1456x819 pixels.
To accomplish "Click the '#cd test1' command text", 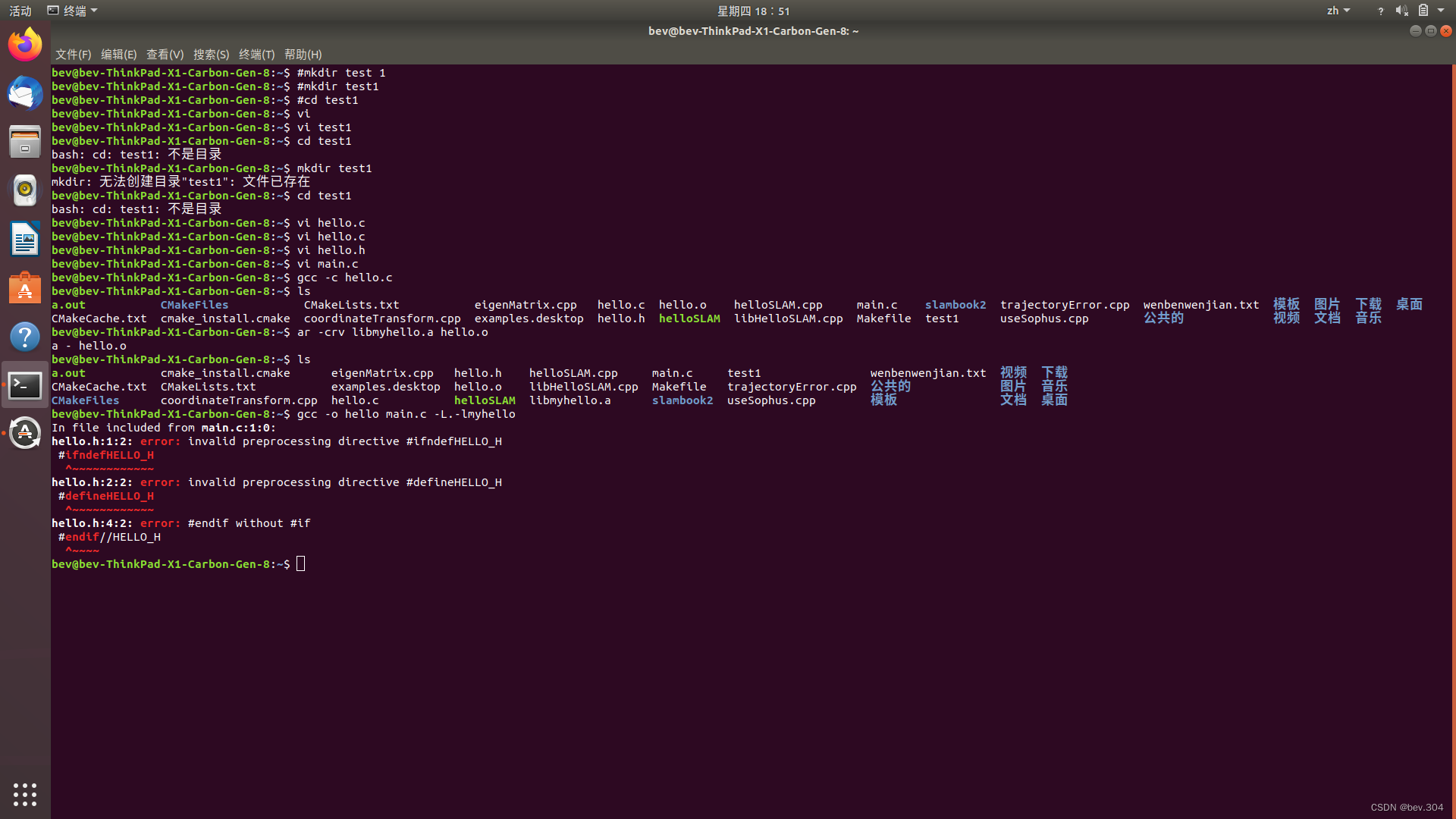I will [328, 100].
